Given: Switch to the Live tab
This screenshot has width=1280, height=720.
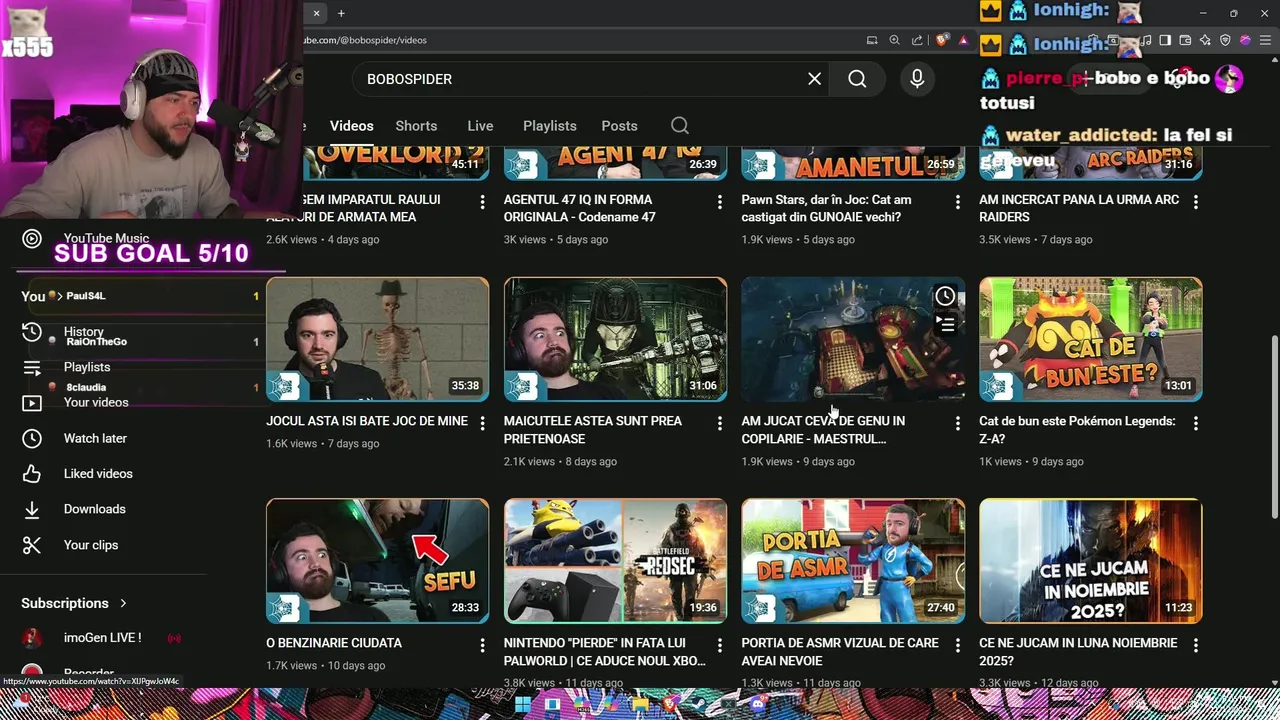Looking at the screenshot, I should pos(480,126).
